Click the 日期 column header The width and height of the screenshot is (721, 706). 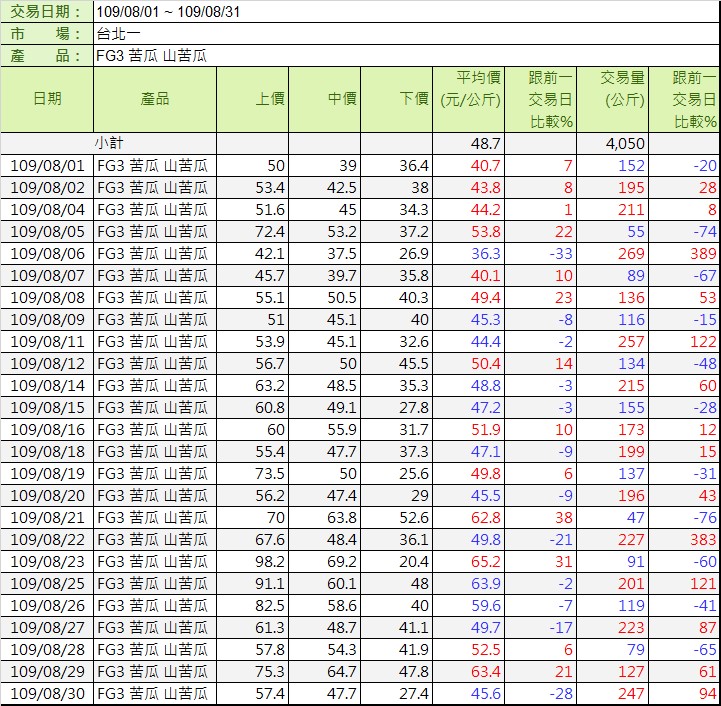tap(47, 99)
